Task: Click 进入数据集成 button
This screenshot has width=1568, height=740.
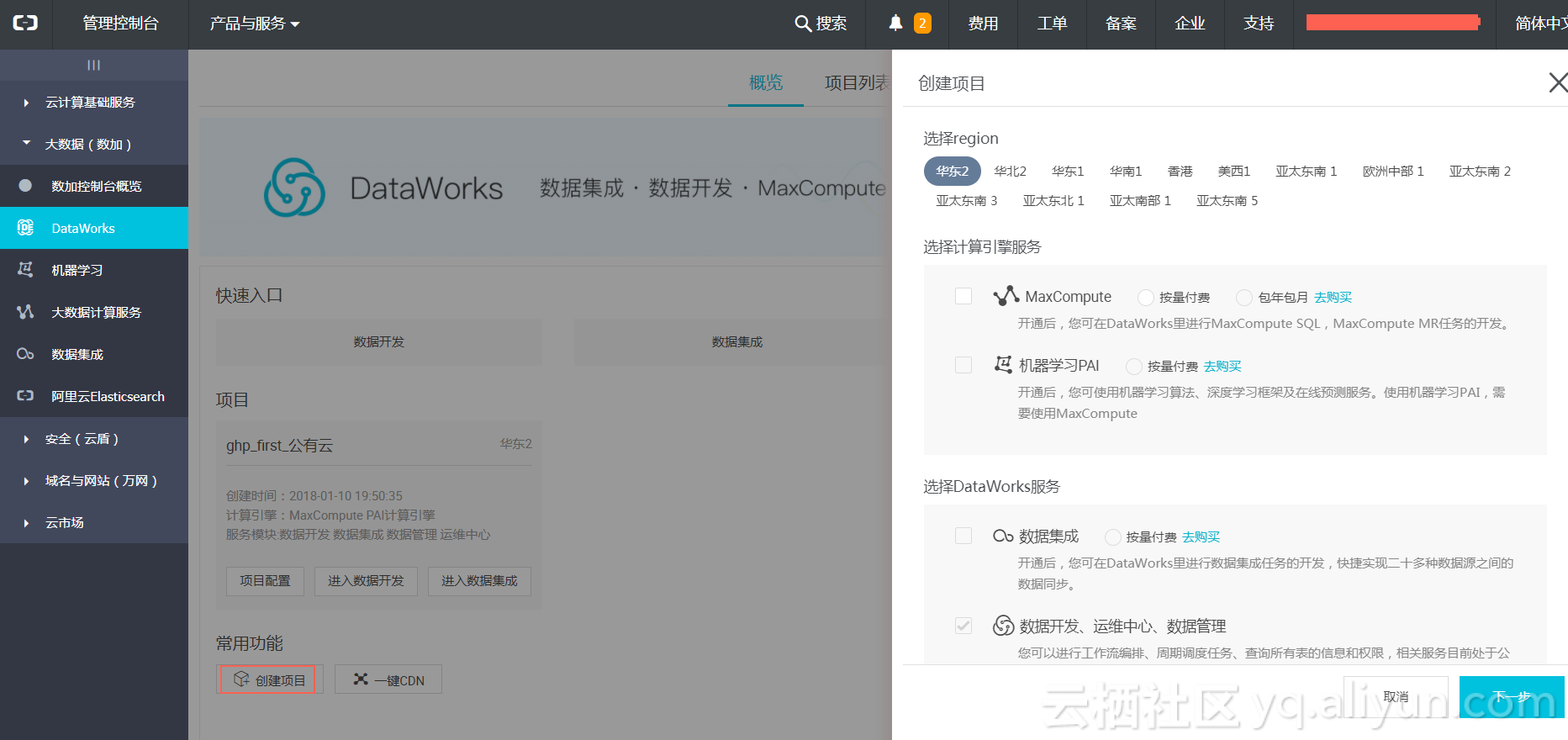Action: pos(479,581)
